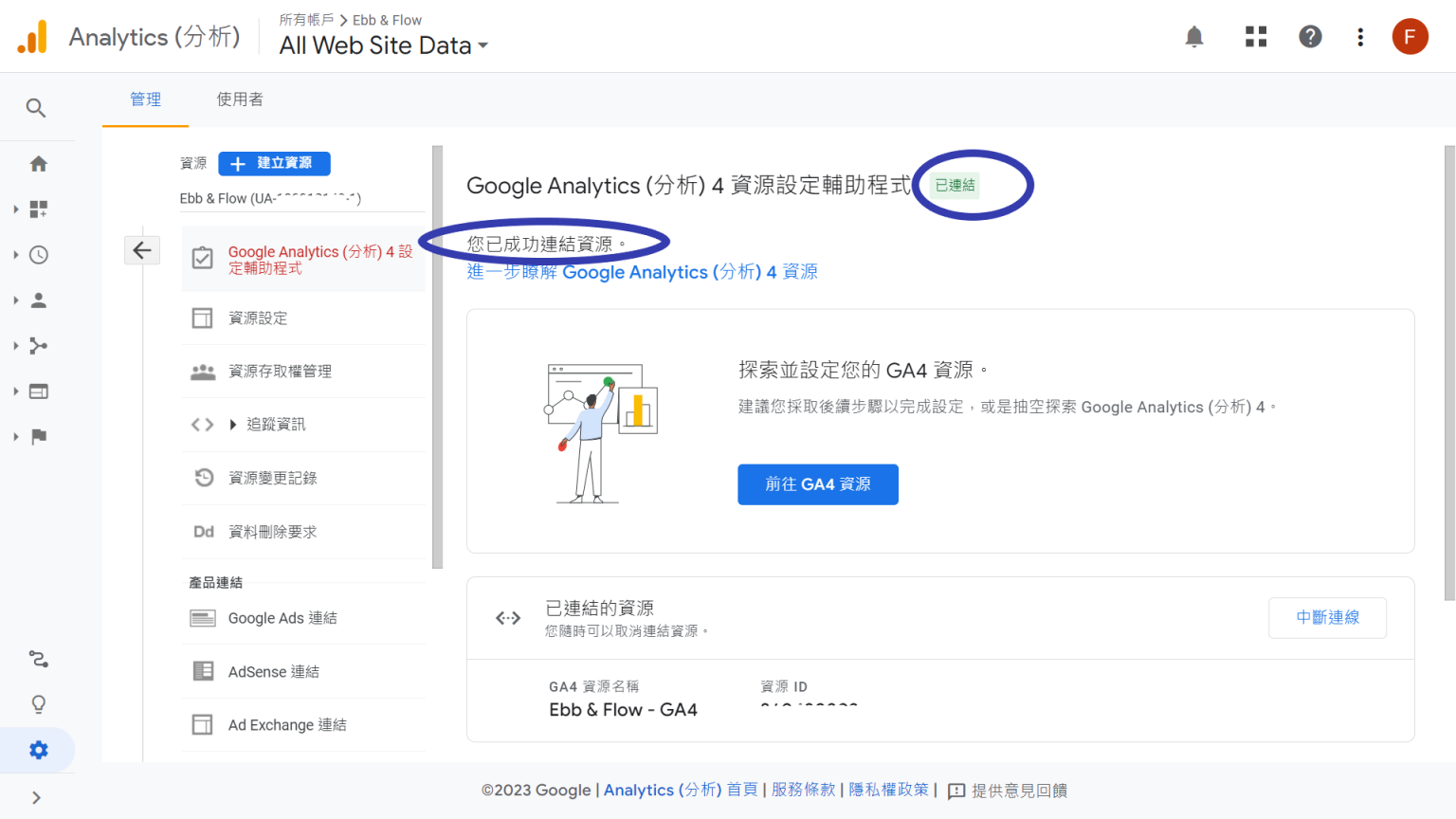Expand the Audience sidebar section arrow
Screen dimensions: 1456x819
click(16, 300)
